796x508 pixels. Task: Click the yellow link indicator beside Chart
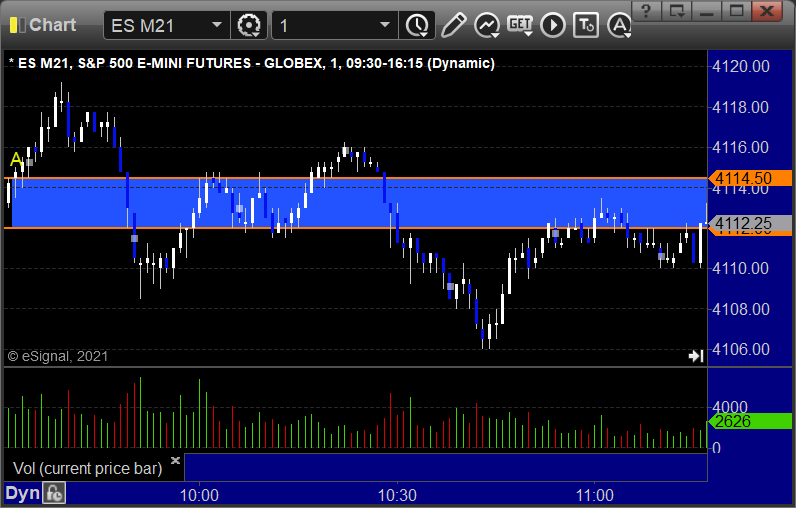pyautogui.click(x=17, y=25)
